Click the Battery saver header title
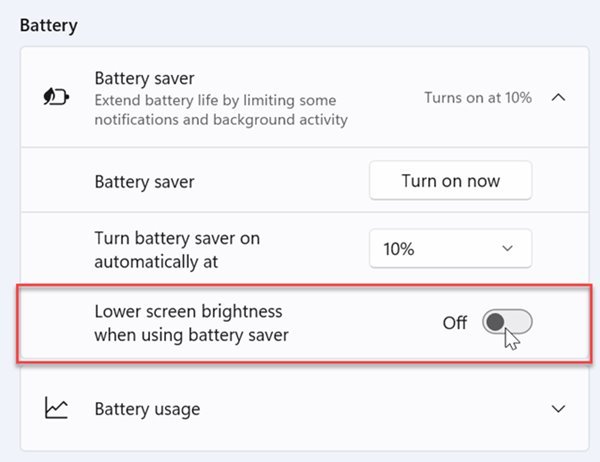Image resolution: width=600 pixels, height=462 pixels. [x=144, y=78]
